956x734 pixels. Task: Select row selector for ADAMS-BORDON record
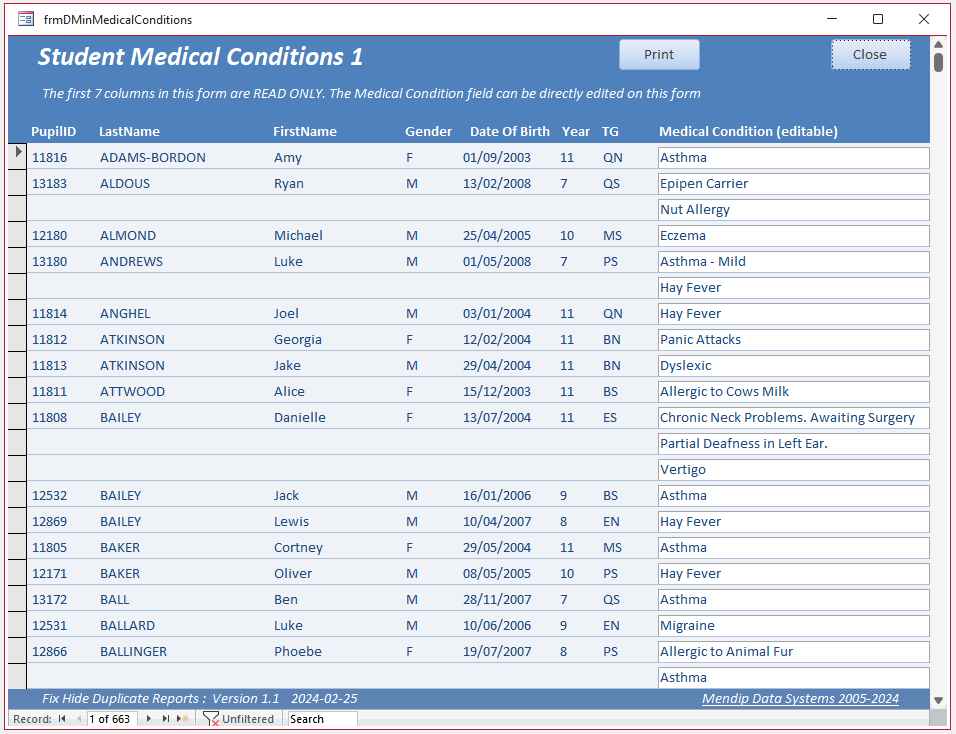coord(17,156)
